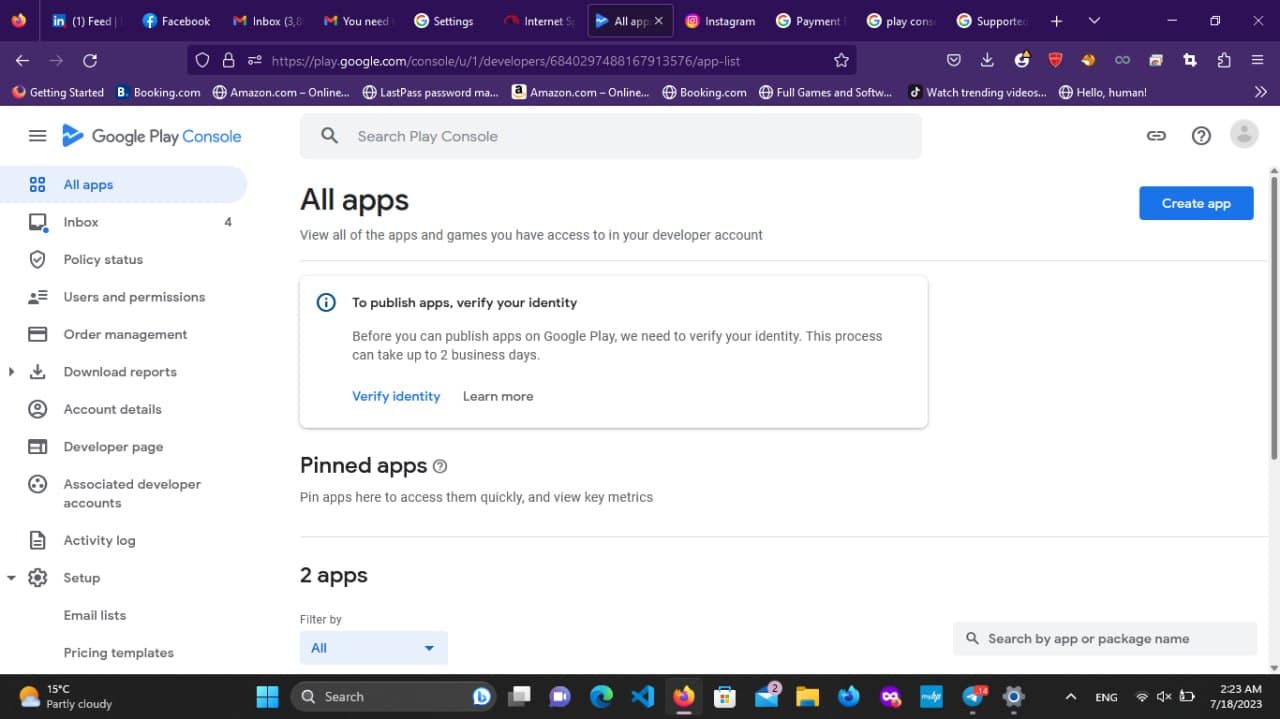Open the account avatar menu

(x=1244, y=135)
